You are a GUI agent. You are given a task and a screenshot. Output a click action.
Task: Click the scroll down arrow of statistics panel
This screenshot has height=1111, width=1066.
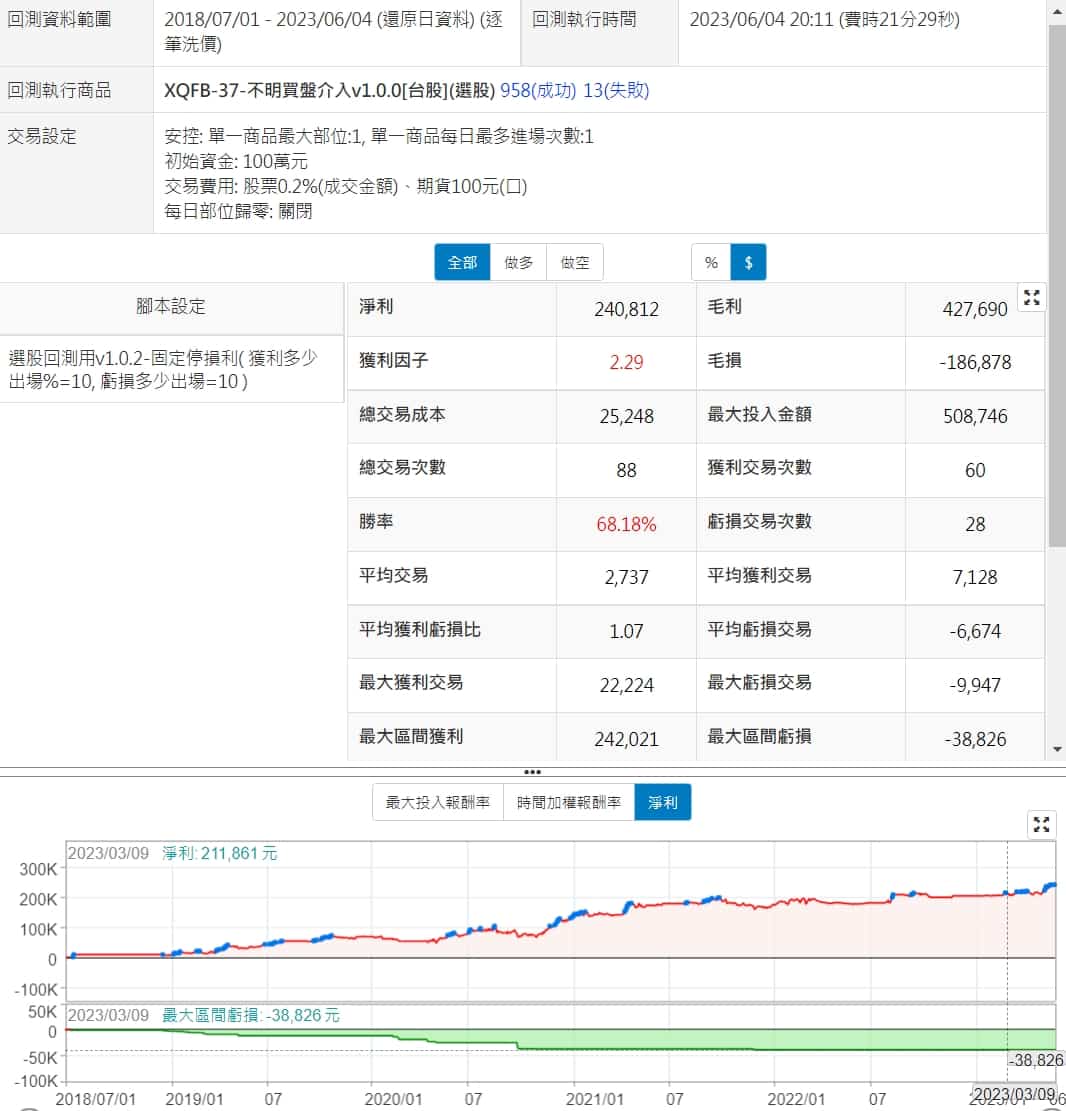(x=1056, y=749)
